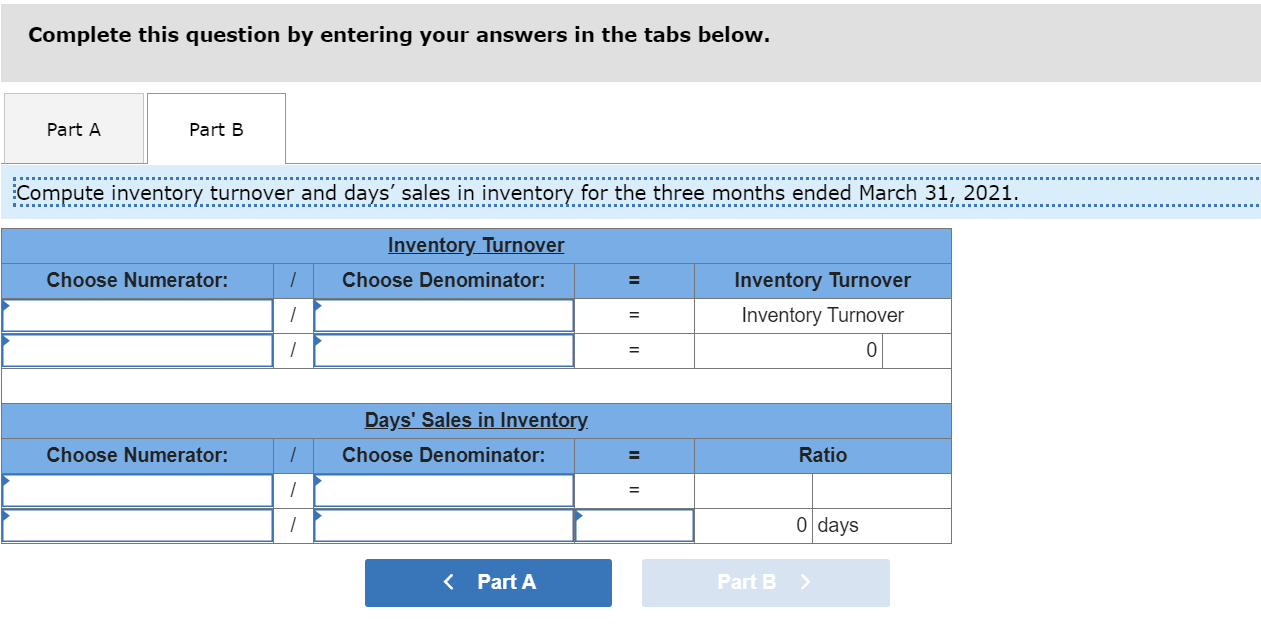Open the first Inventory Turnover denominator dropdown
1261x629 pixels.
pos(444,315)
